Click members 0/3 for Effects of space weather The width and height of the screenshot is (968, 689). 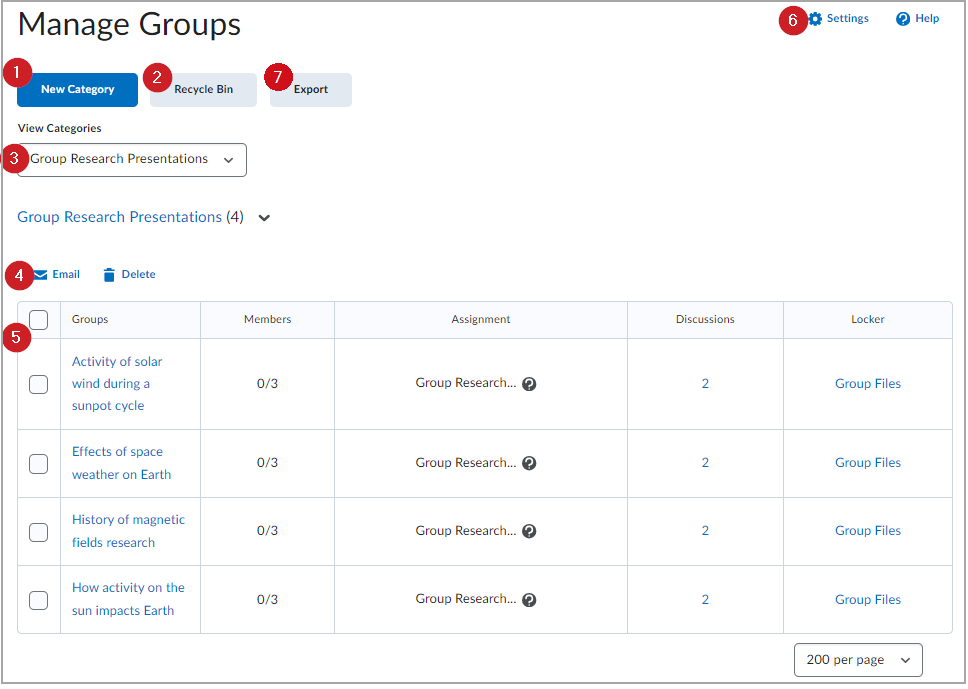tap(267, 463)
